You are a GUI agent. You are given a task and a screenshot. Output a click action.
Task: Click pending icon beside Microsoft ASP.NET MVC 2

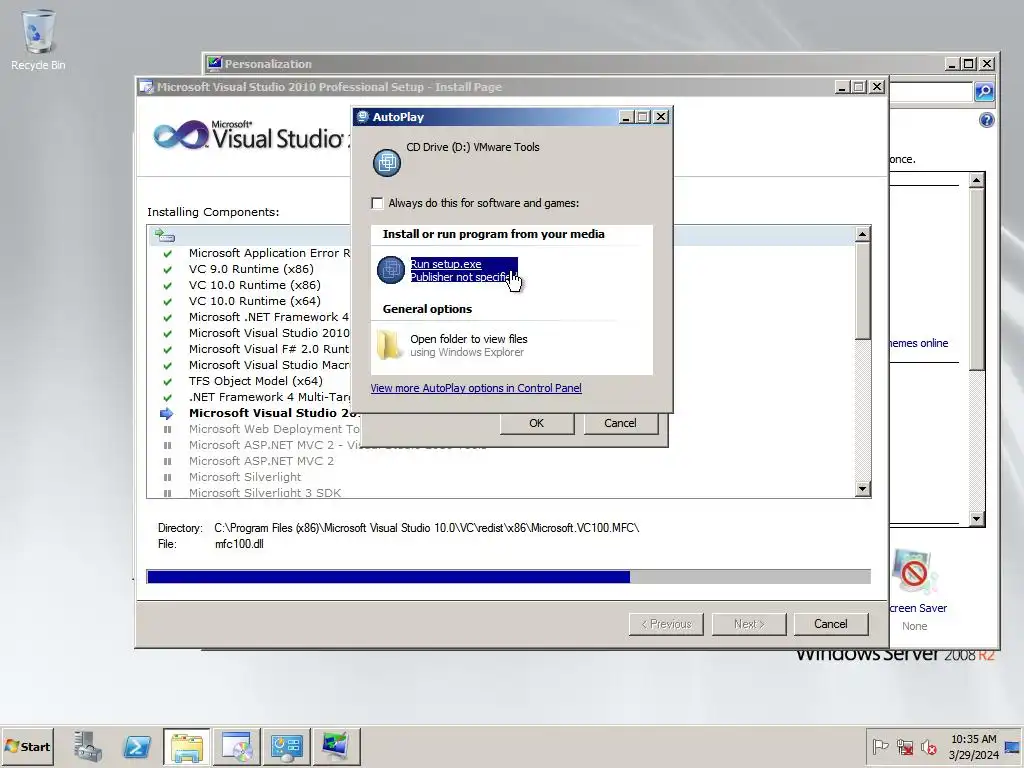pos(167,461)
